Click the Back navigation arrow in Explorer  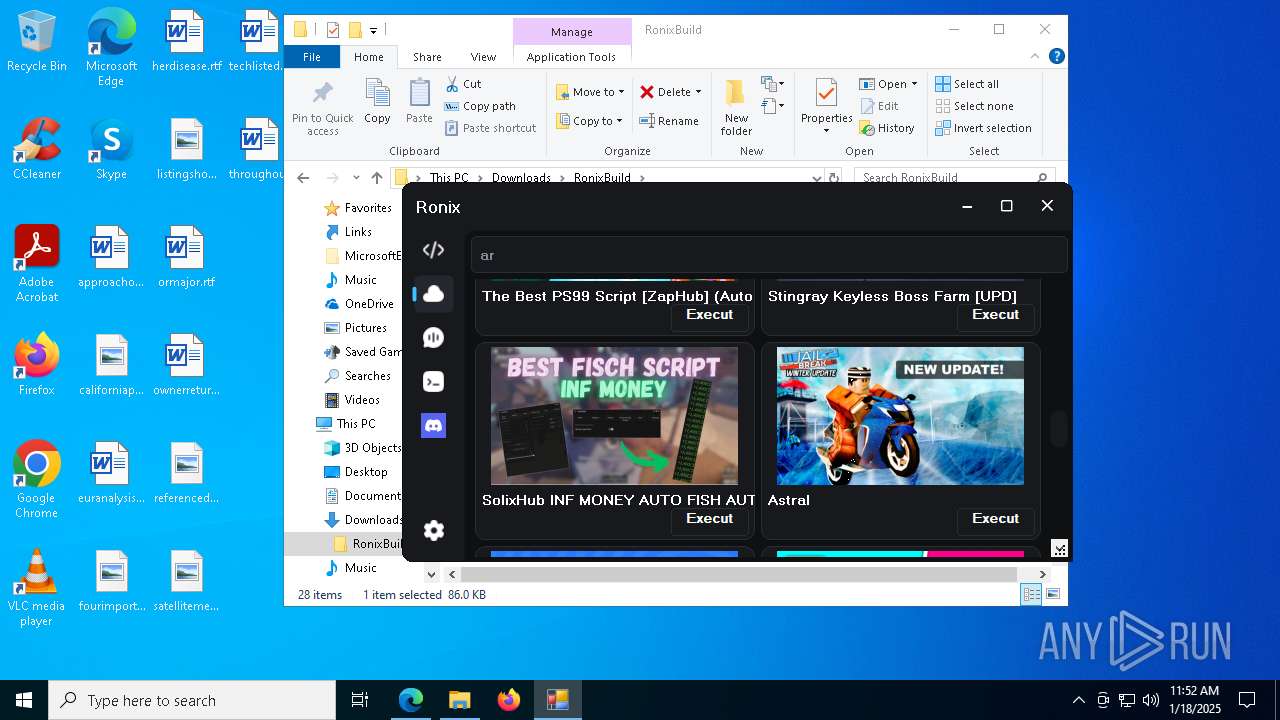(303, 178)
